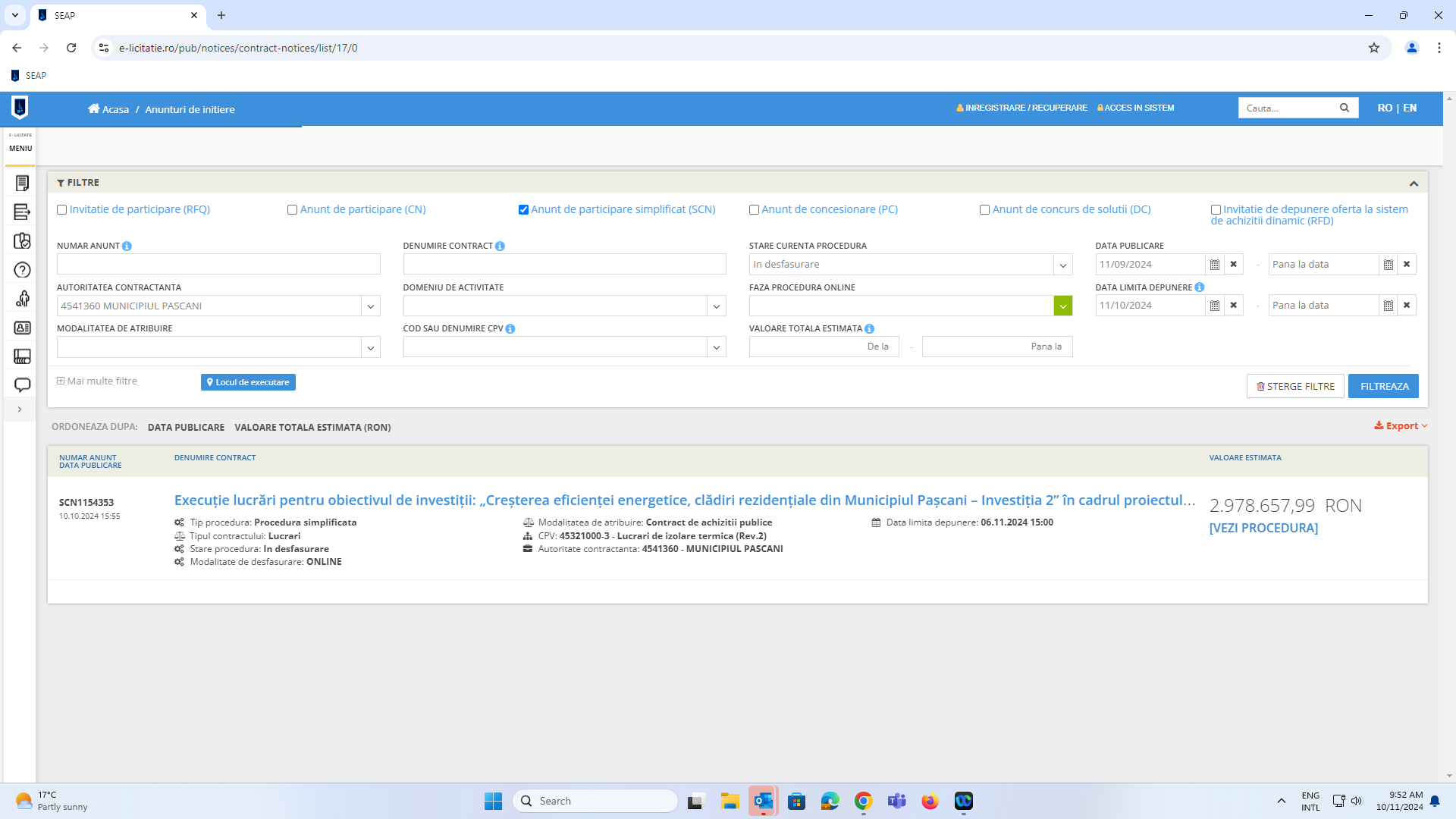The image size is (1456, 819).
Task: Uncheck Anunt de participare simplificat (SCN)
Action: point(523,210)
